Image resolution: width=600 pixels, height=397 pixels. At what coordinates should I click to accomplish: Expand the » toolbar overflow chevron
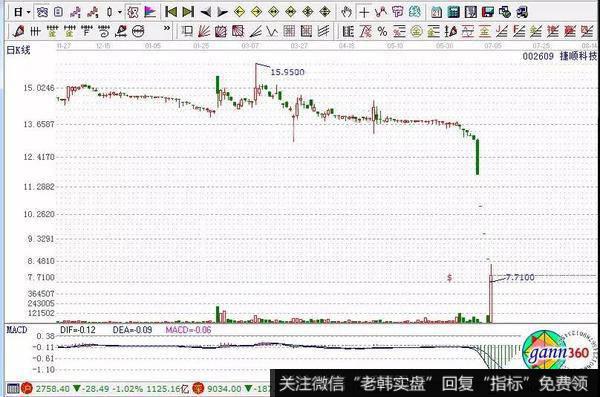click(x=167, y=28)
